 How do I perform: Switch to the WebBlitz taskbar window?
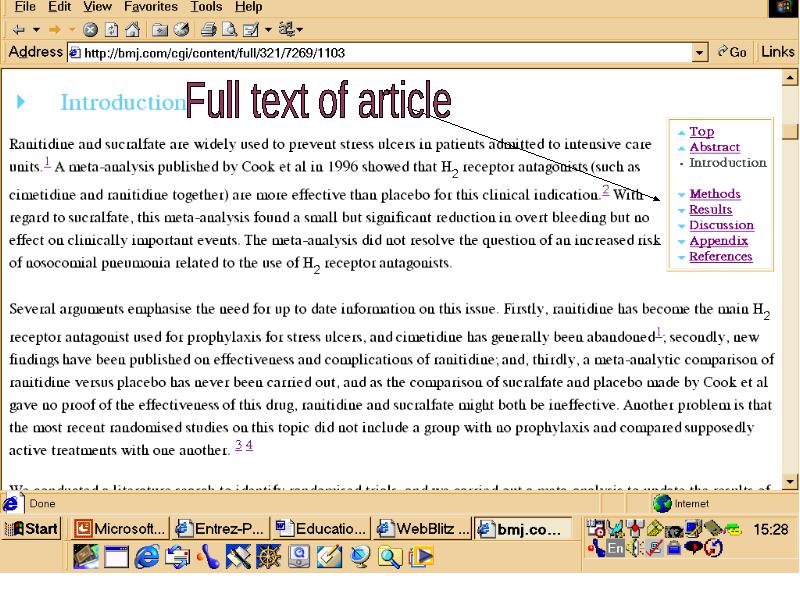pyautogui.click(x=421, y=529)
